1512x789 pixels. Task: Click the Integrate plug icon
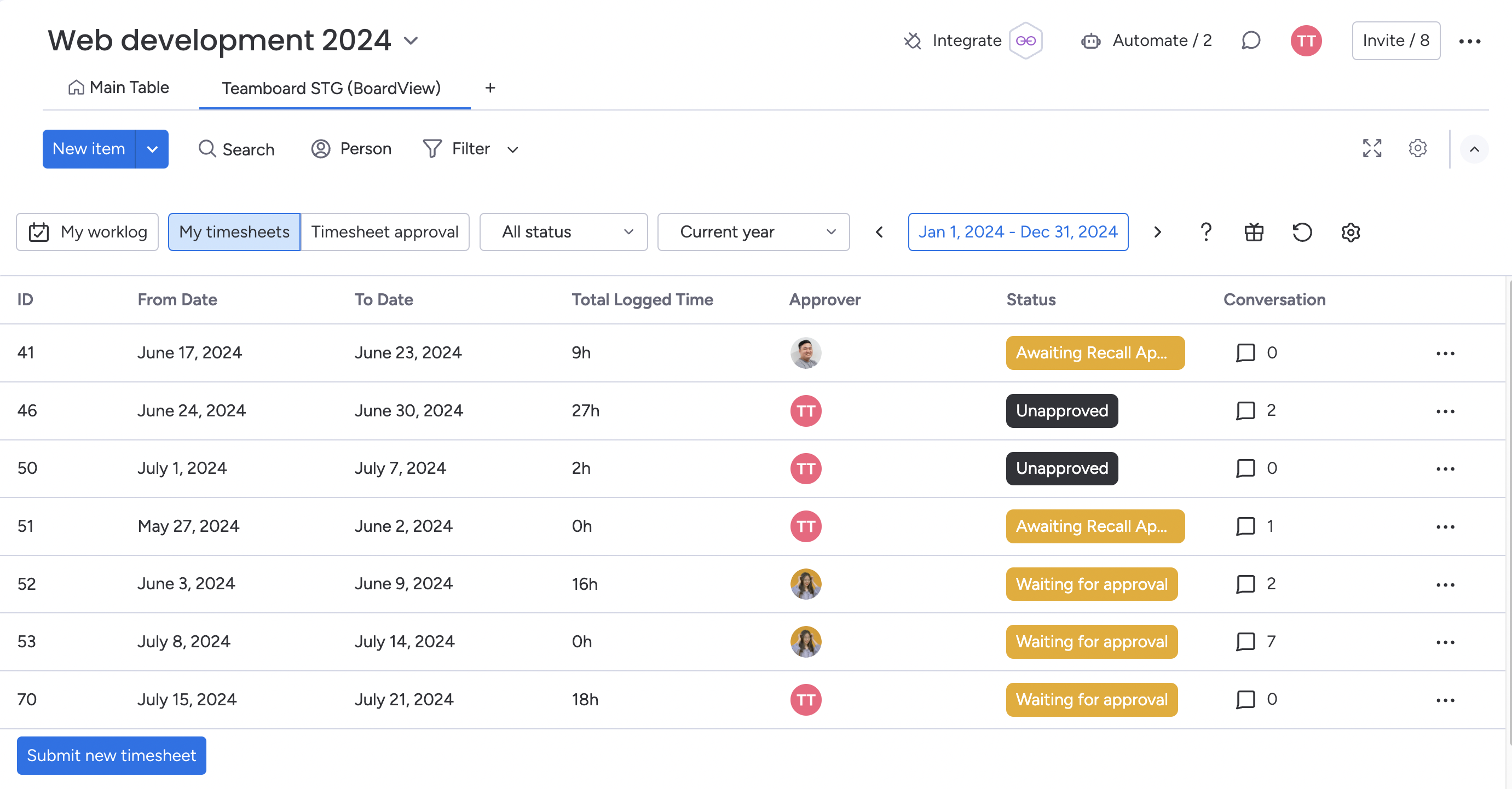(912, 40)
